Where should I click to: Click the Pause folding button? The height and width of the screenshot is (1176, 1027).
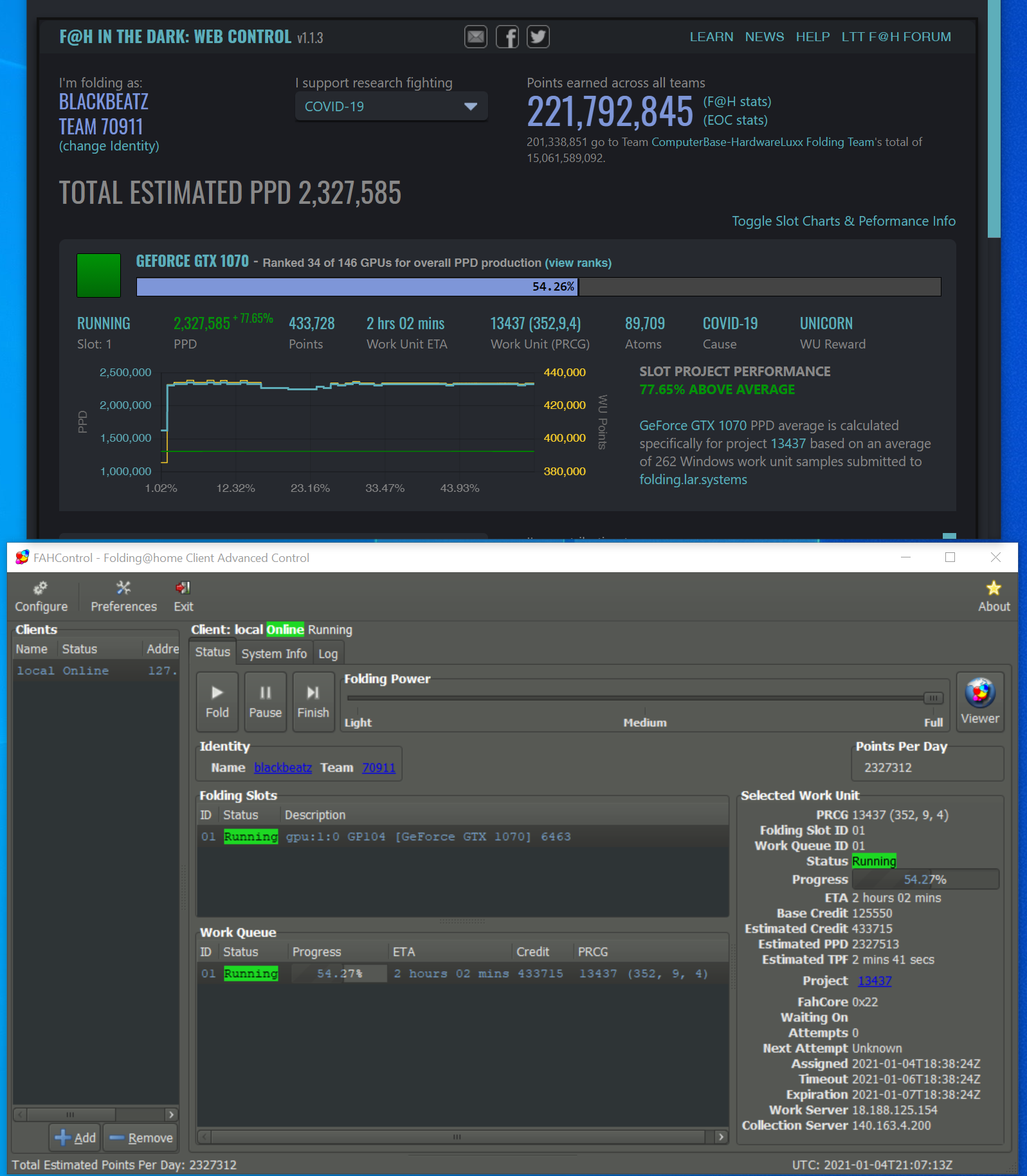point(265,701)
